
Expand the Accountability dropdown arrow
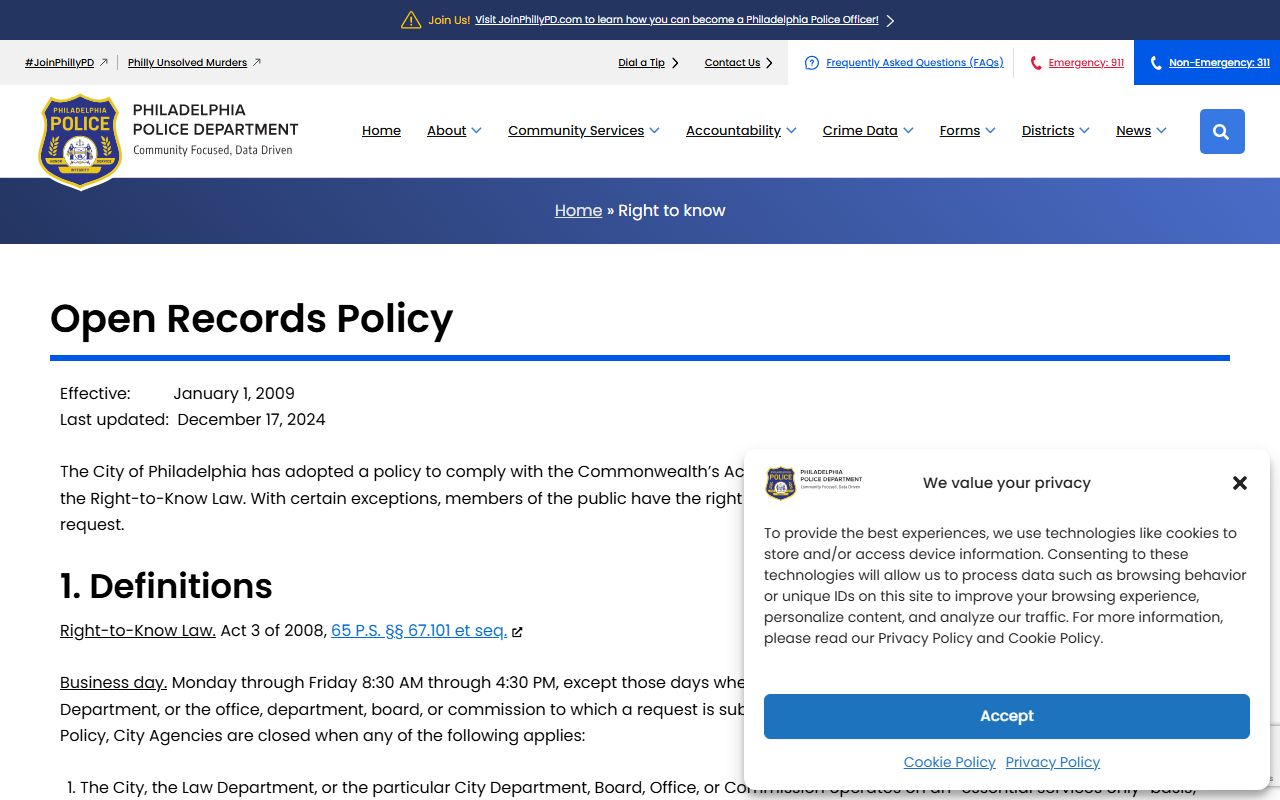click(x=791, y=130)
